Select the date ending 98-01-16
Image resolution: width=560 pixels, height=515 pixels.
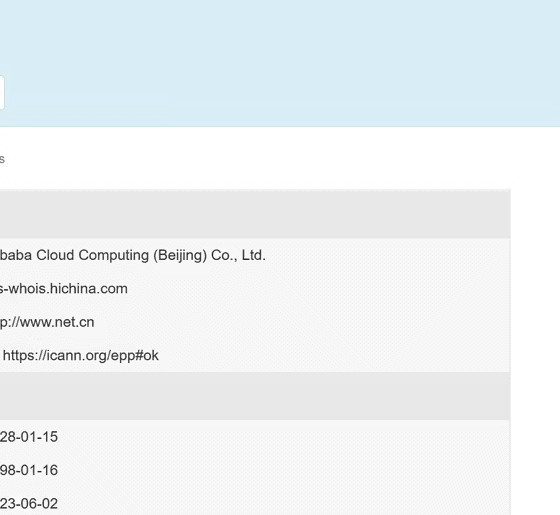pyautogui.click(x=29, y=470)
